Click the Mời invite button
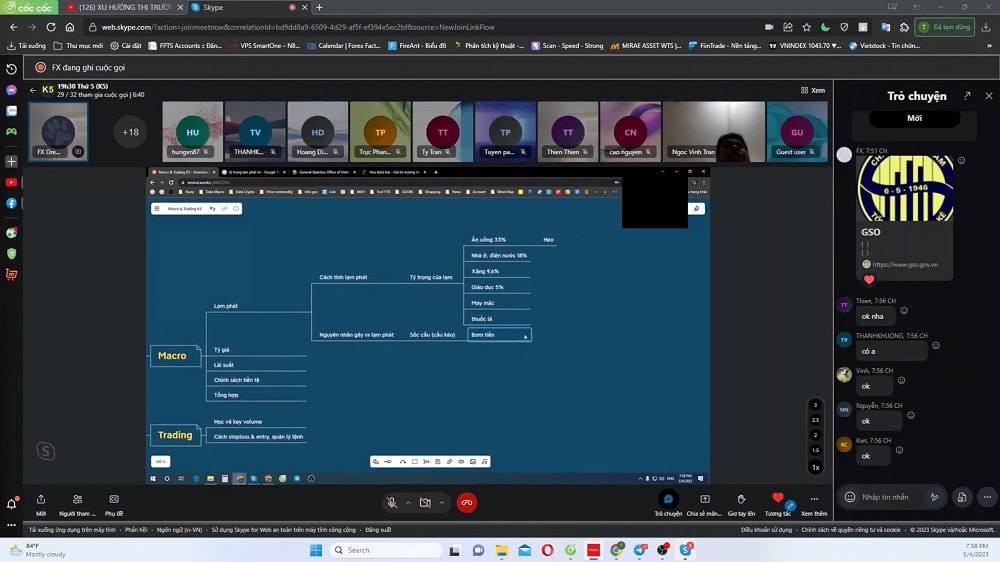1000x562 pixels. pos(41,504)
